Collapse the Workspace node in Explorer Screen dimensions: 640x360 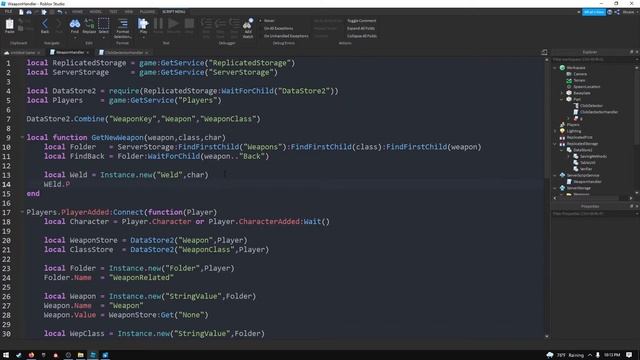pyautogui.click(x=555, y=68)
